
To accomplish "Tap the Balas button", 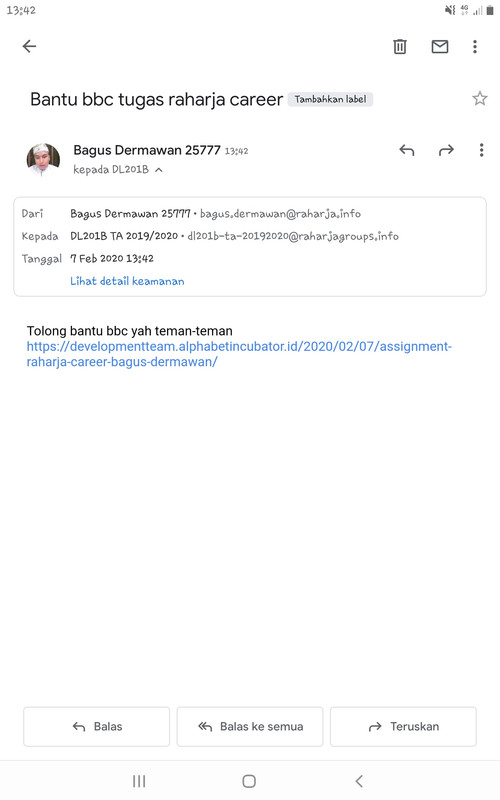I will (x=96, y=727).
